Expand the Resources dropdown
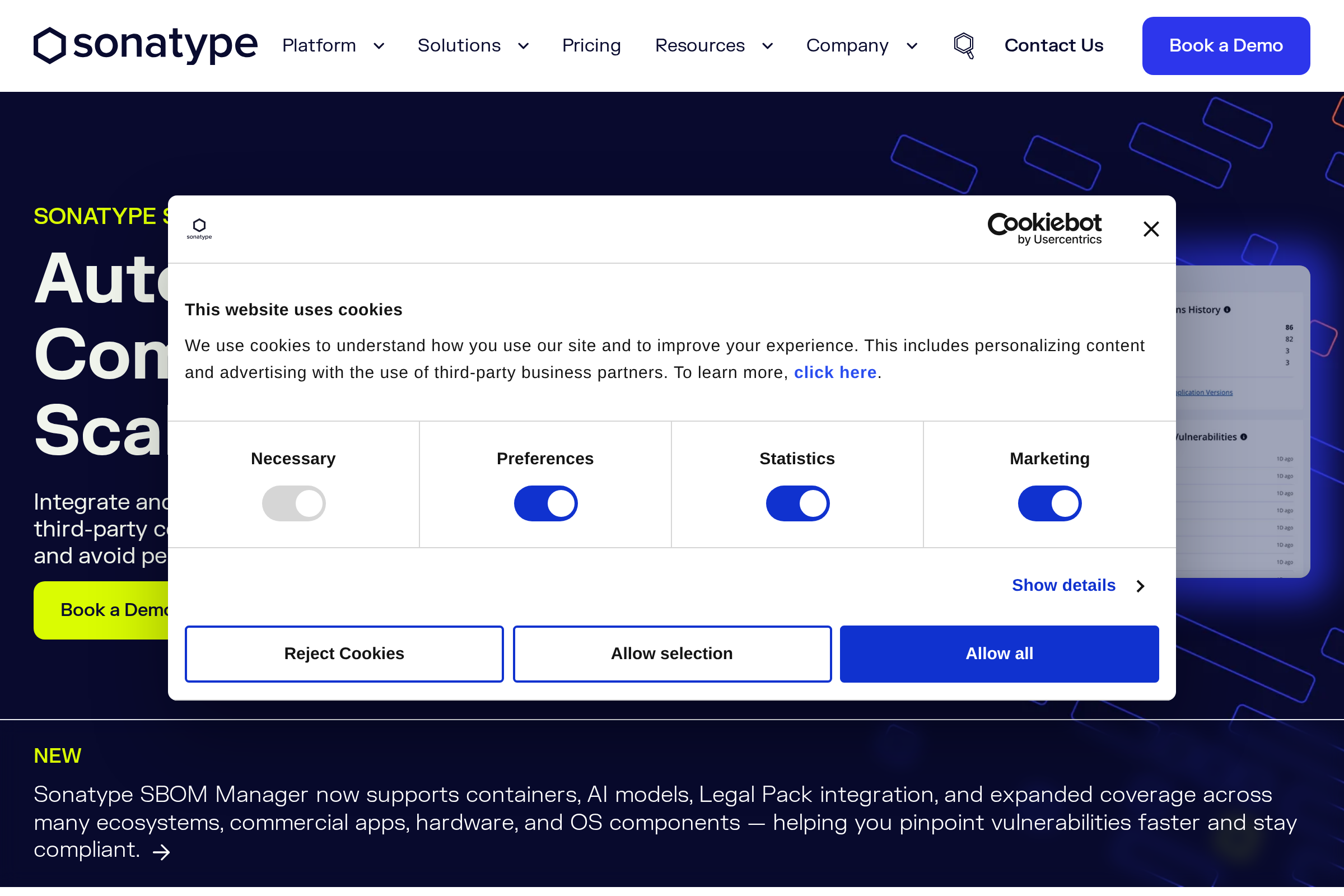1344x896 pixels. (x=713, y=45)
